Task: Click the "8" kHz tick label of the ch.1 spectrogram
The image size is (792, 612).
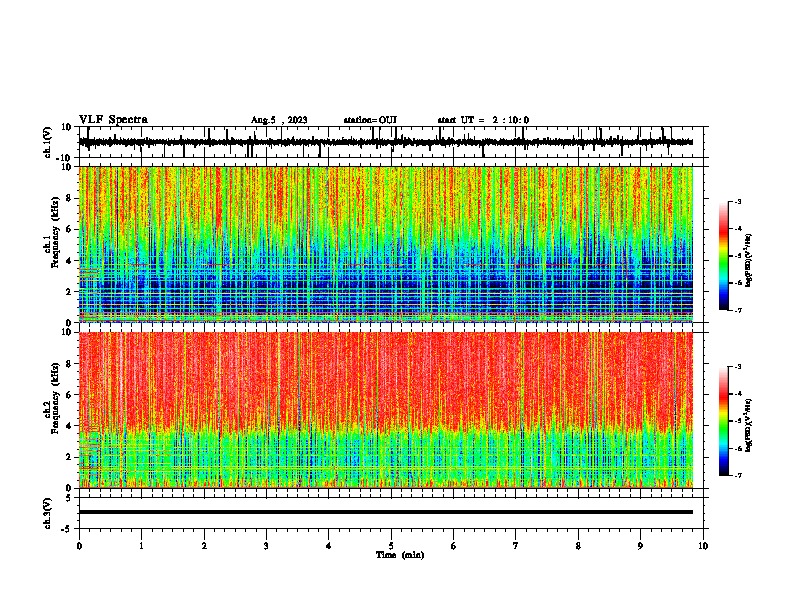Action: point(69,198)
